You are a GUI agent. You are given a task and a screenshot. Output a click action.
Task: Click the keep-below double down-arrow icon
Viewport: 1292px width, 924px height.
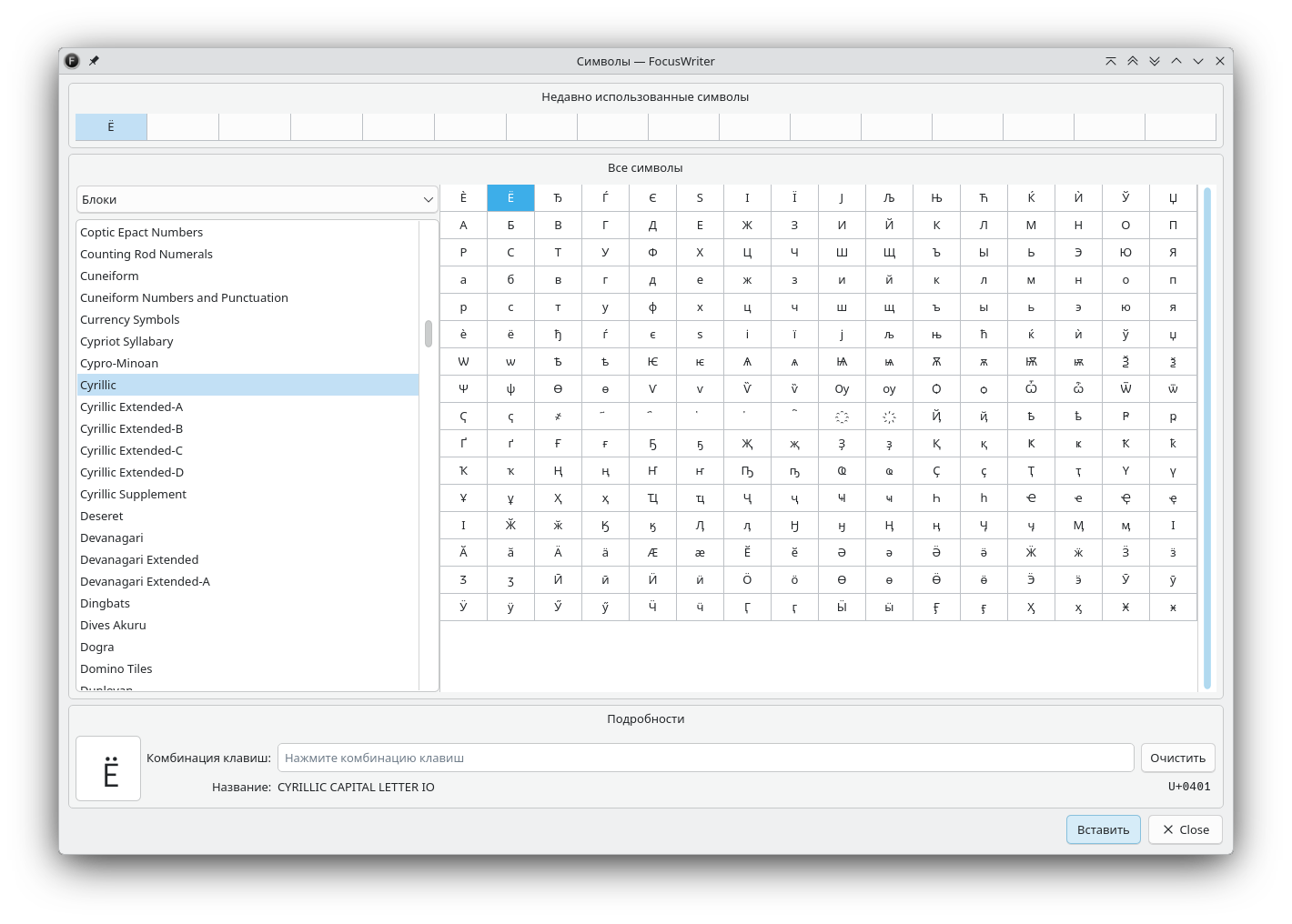[x=1155, y=61]
